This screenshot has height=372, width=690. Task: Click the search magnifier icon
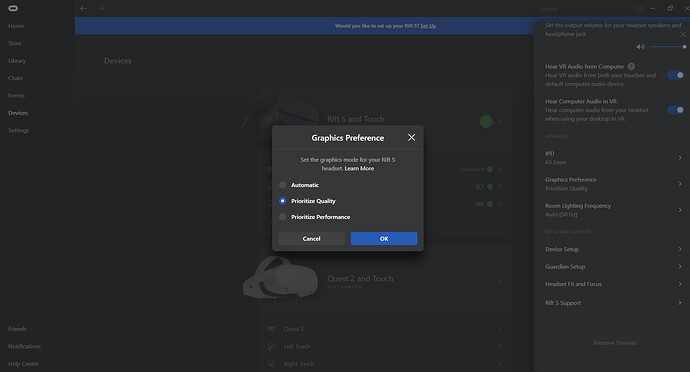[639, 8]
